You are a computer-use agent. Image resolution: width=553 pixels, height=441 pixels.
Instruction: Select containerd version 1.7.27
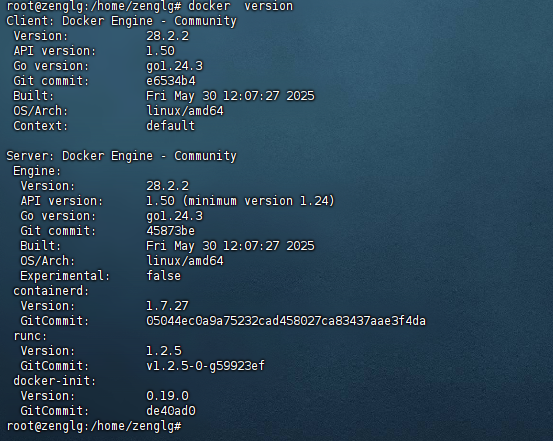(x=168, y=306)
